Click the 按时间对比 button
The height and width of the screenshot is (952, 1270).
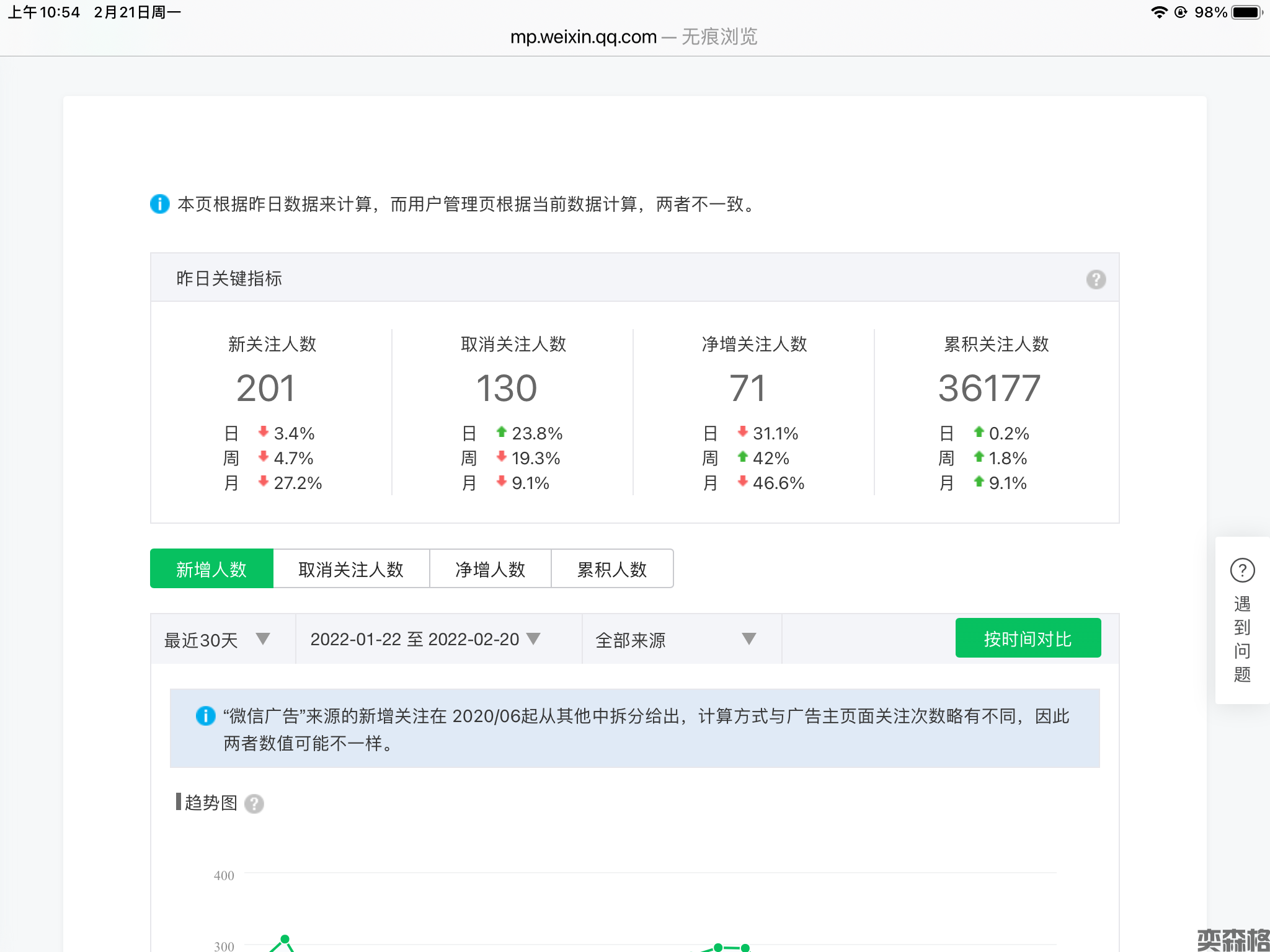(1028, 638)
